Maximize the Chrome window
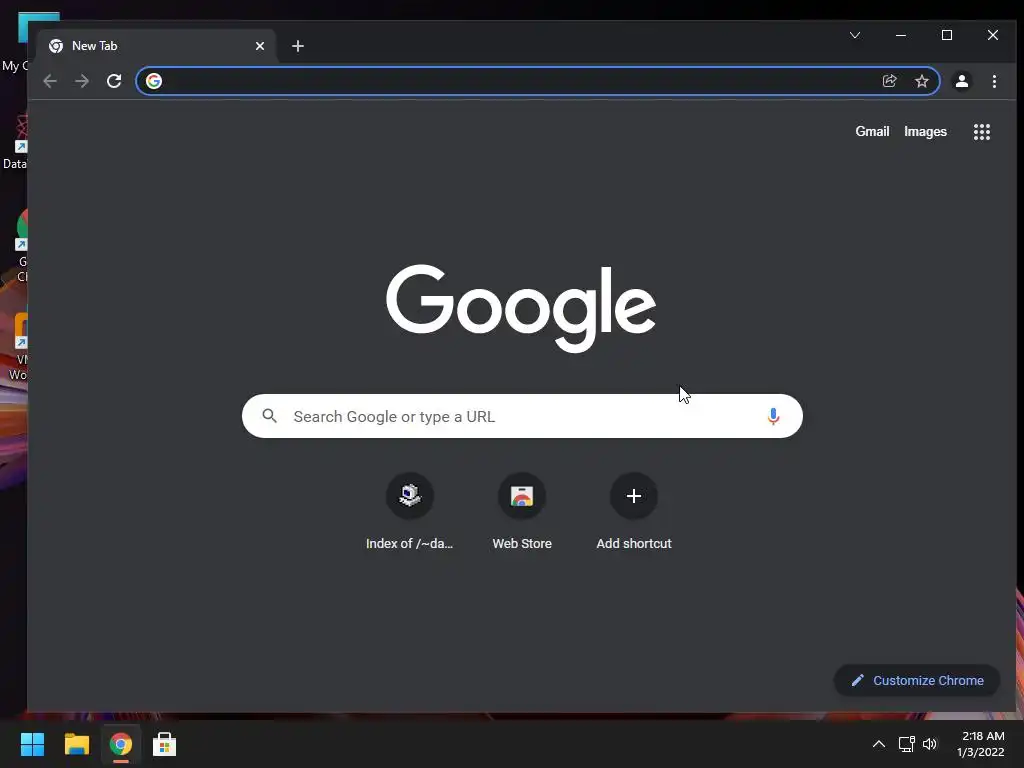Screen dimensions: 1024x768 [x=947, y=35]
